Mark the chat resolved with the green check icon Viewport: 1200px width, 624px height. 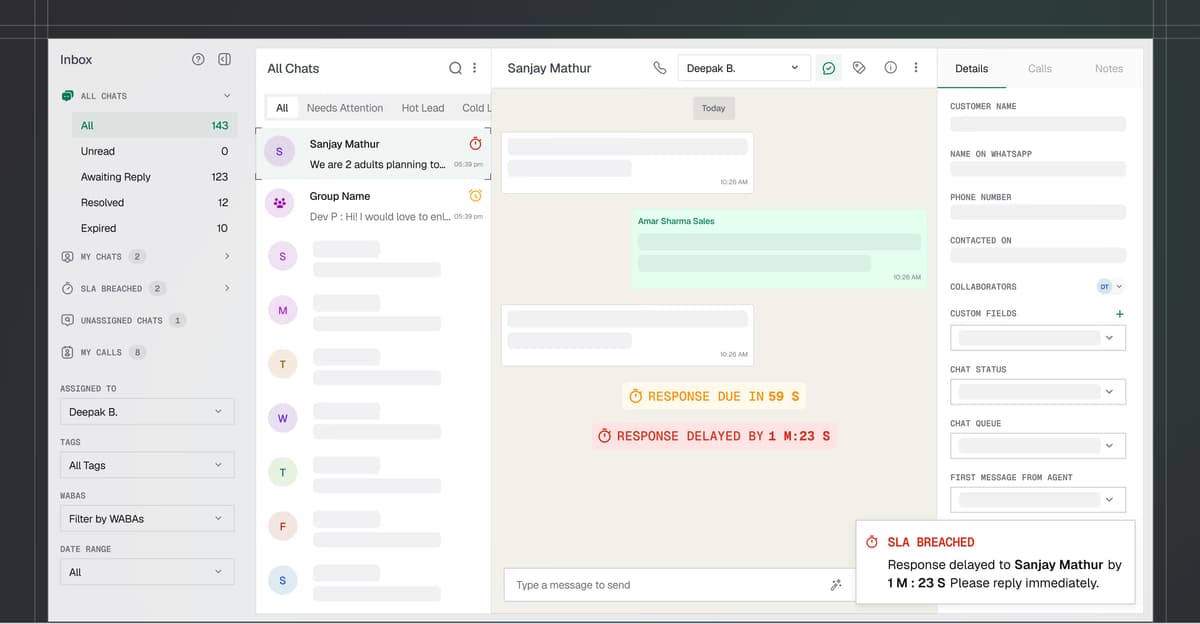[x=828, y=68]
